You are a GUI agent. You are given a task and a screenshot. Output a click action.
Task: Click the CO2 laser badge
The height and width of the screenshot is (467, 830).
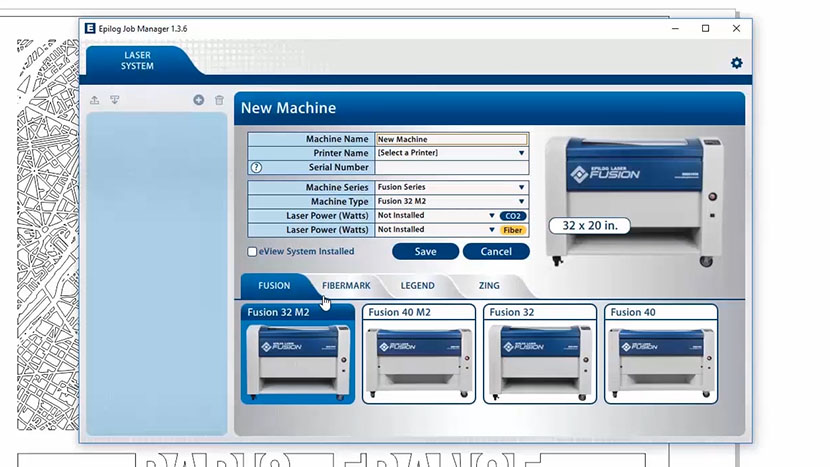[x=514, y=216]
